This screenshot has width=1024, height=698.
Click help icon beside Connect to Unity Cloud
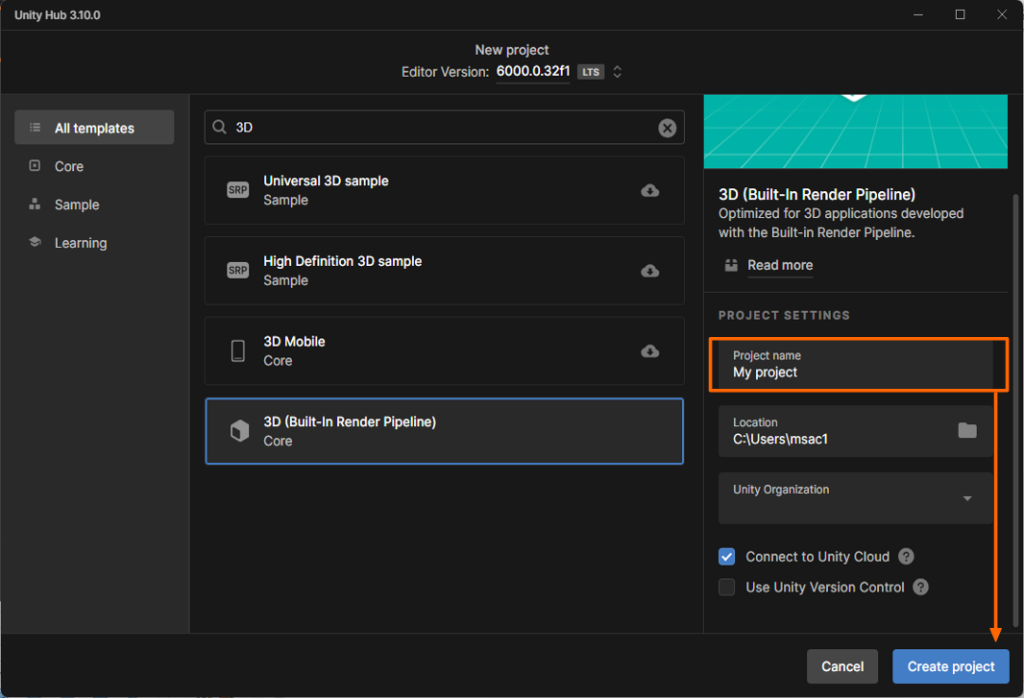point(906,557)
